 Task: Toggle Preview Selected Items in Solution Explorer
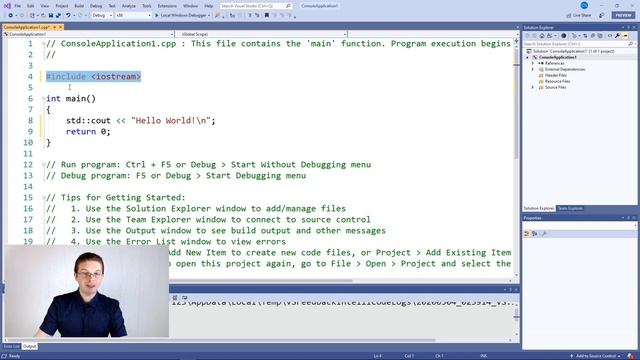[625, 36]
